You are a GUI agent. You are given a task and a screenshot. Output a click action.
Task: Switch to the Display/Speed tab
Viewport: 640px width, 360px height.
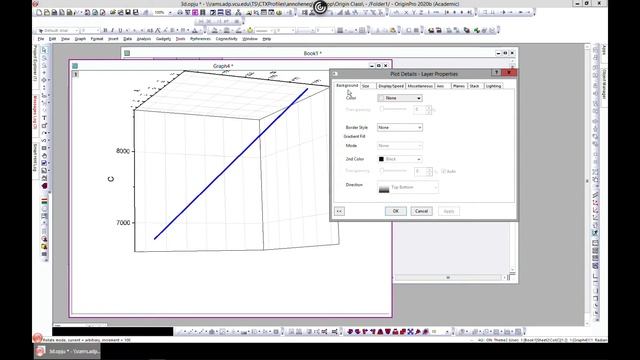pos(391,86)
